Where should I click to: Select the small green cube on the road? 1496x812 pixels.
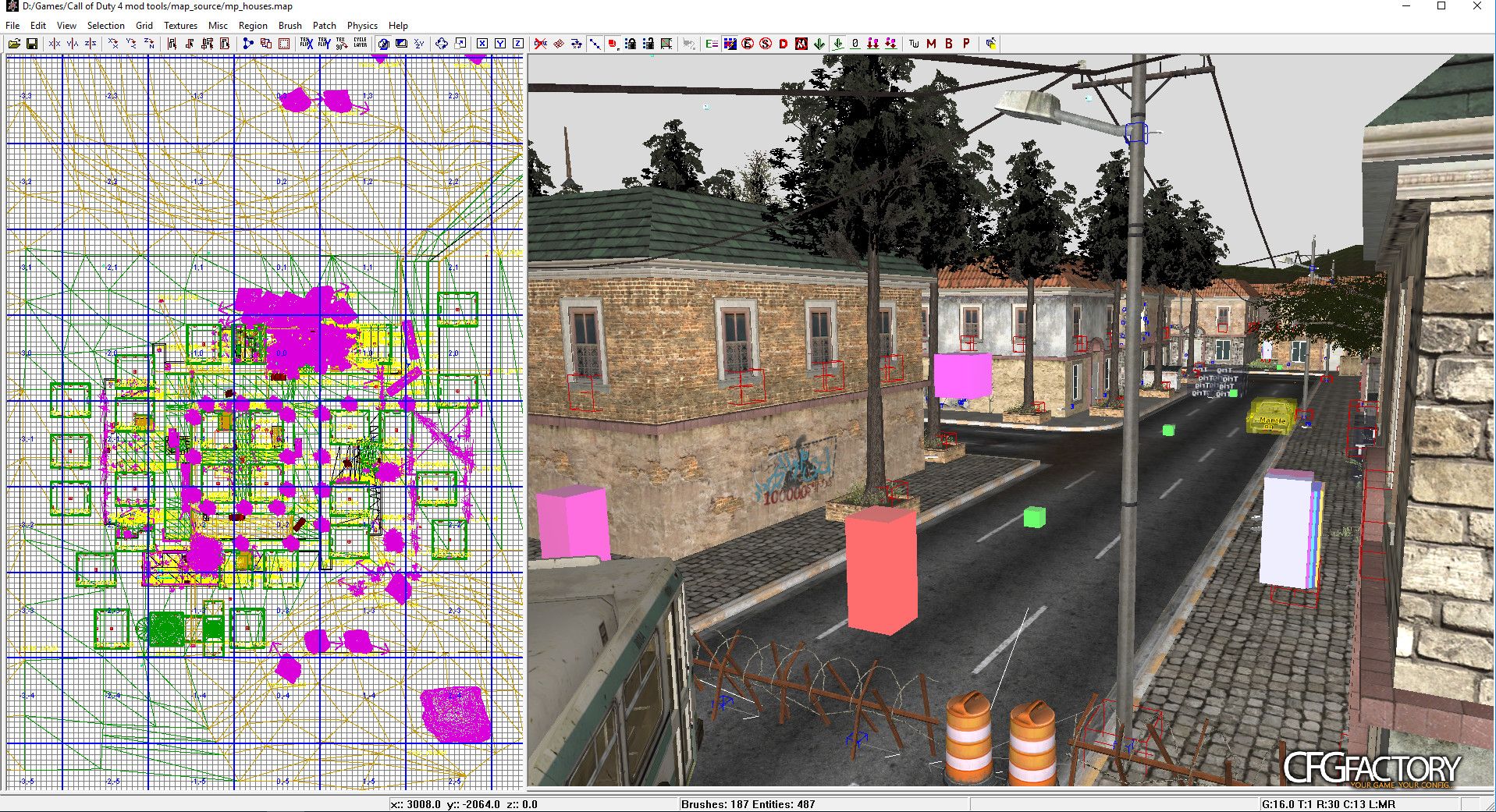pyautogui.click(x=1034, y=516)
